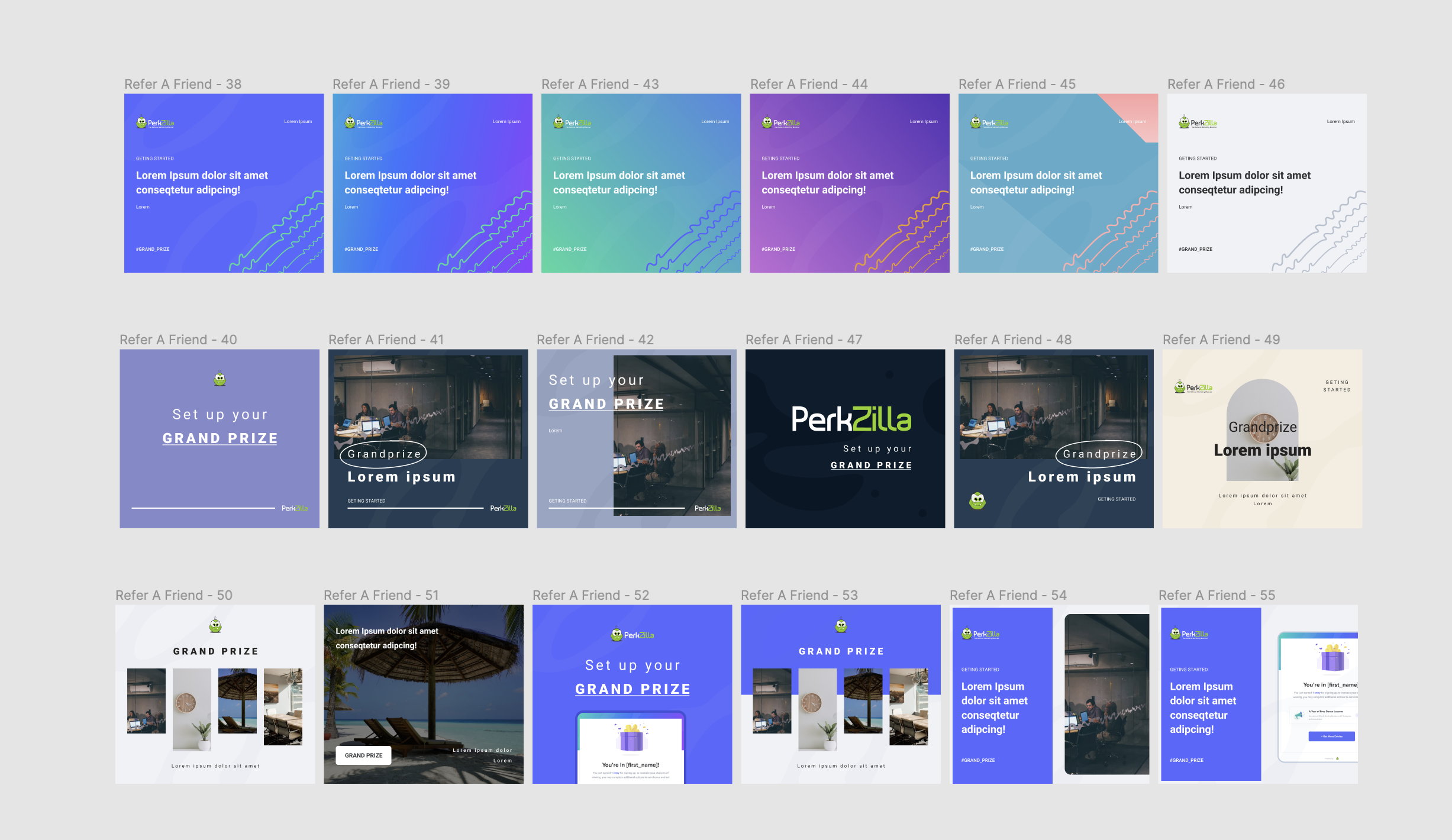Image resolution: width=1452 pixels, height=840 pixels.
Task: Click the #GRAND_PRIZE hashtag in frame 38
Action: (153, 249)
